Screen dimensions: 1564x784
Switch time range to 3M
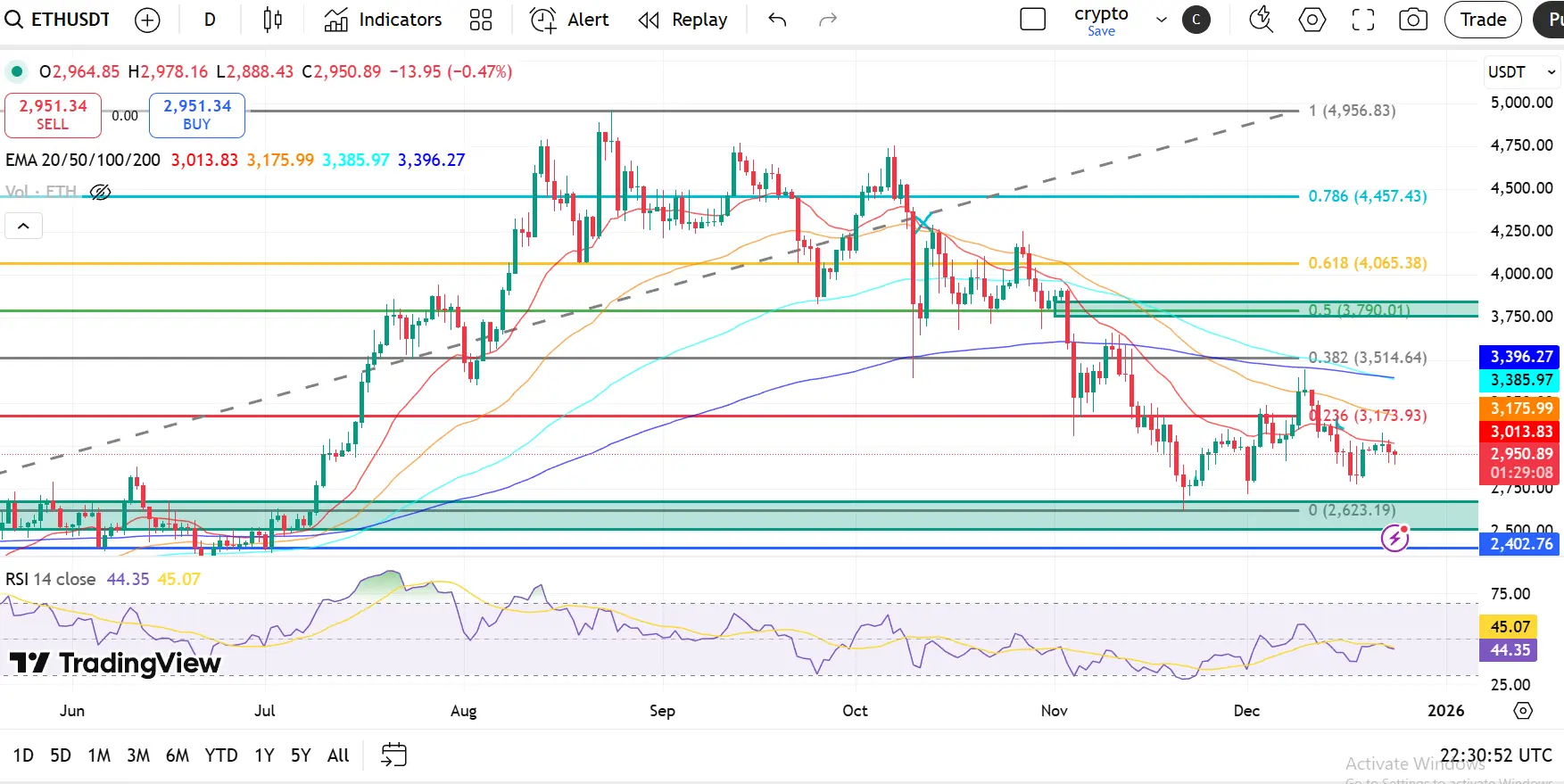[x=138, y=755]
